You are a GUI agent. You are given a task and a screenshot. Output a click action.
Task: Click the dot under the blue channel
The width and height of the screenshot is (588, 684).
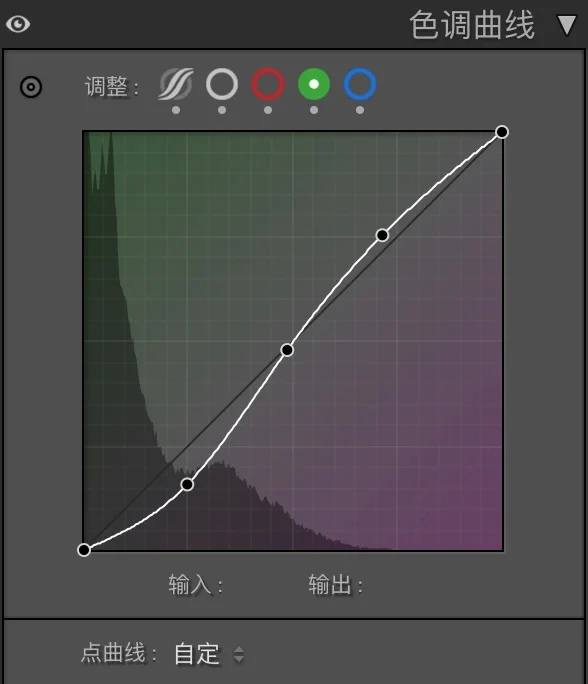pos(360,110)
